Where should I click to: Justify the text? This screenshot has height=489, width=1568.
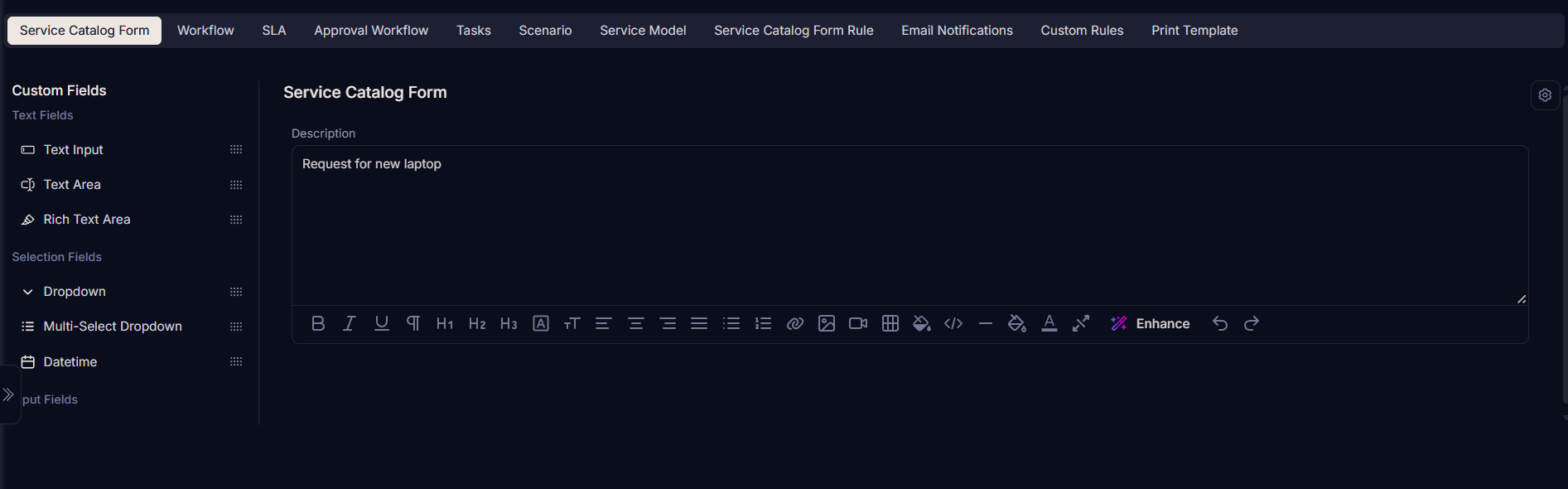pos(699,323)
